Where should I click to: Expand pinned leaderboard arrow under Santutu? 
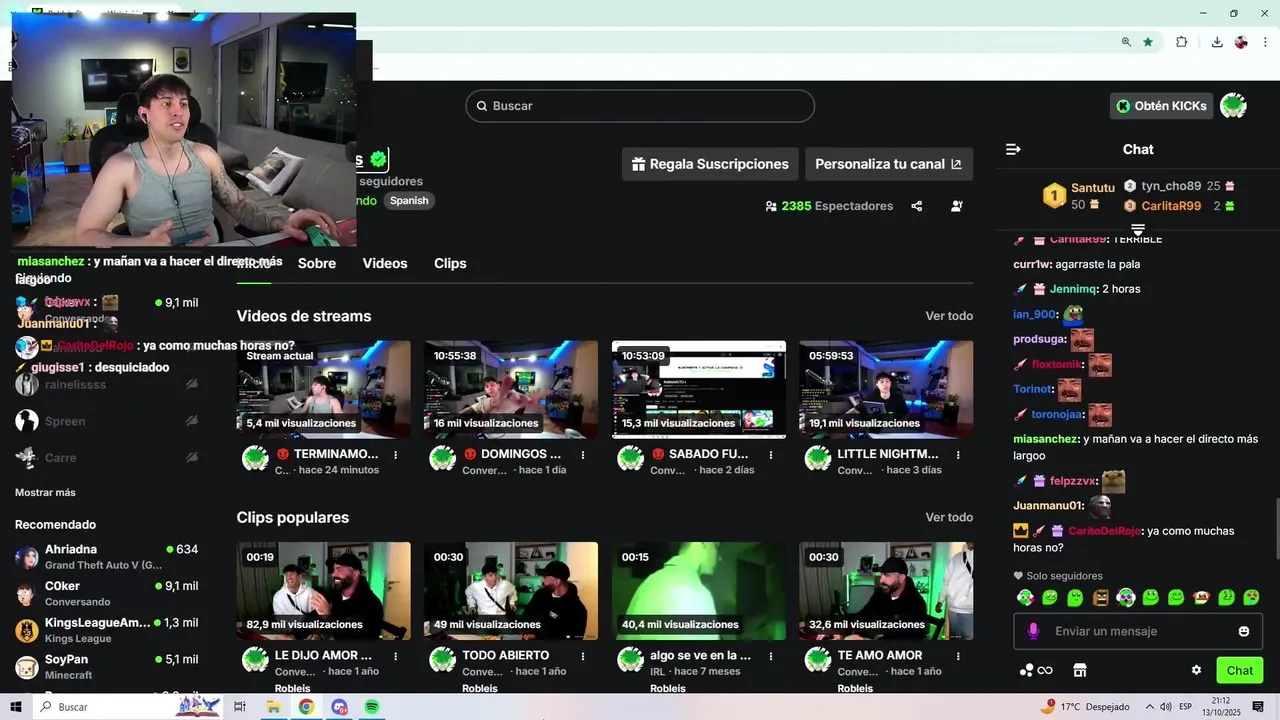1138,230
